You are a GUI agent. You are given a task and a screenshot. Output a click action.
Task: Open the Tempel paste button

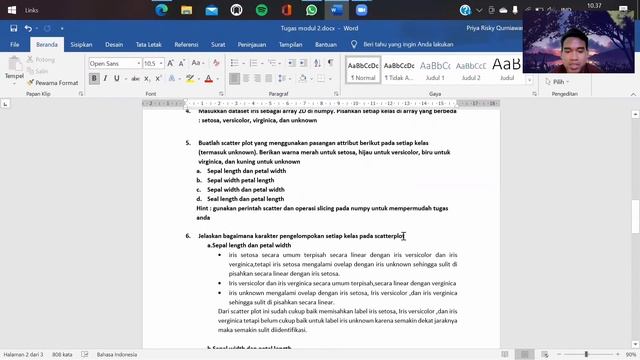(14, 70)
